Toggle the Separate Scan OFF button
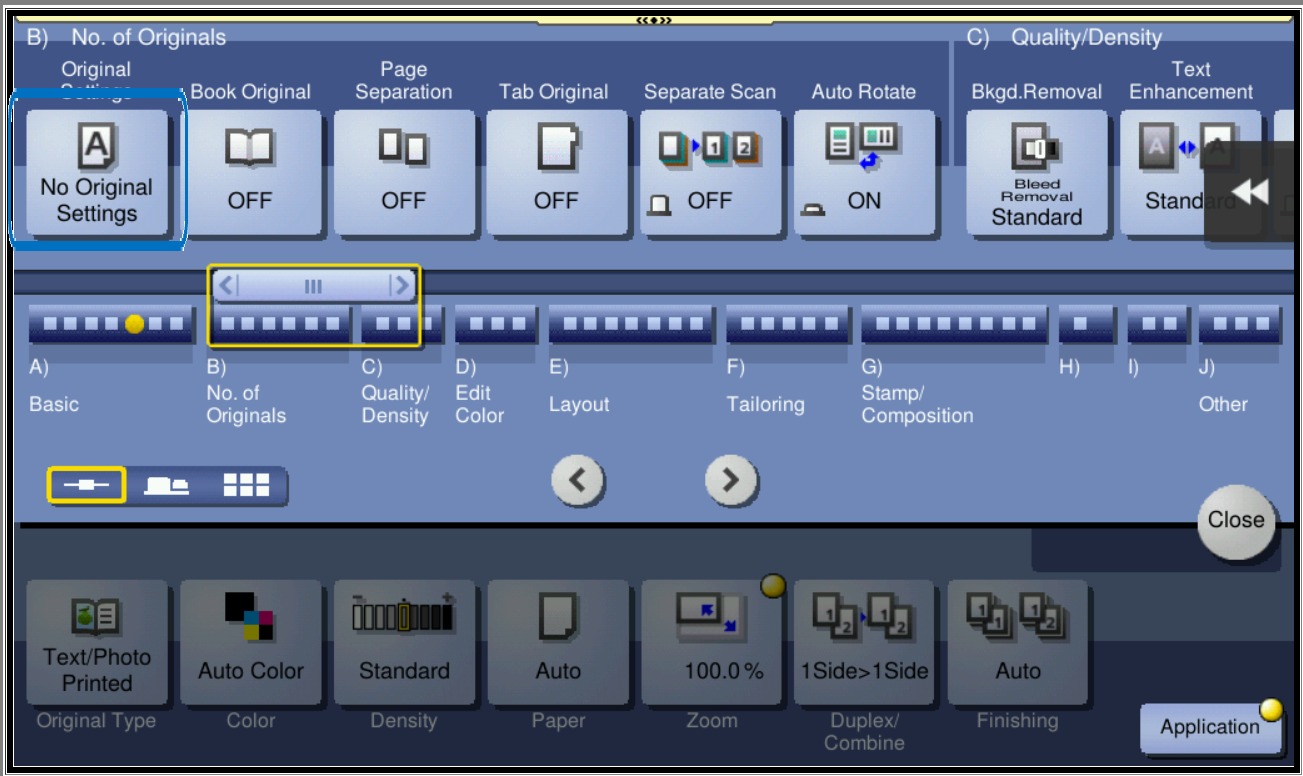 click(x=710, y=172)
